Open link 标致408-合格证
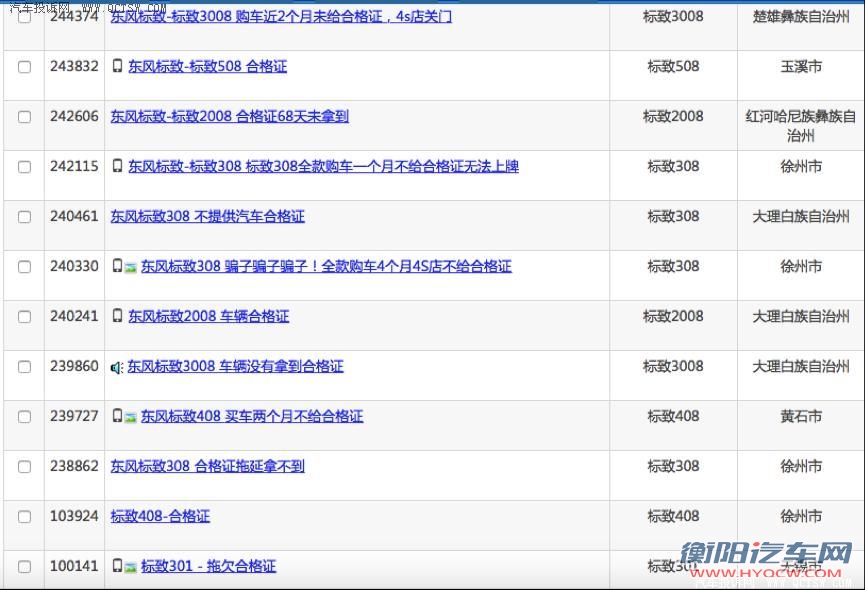Viewport: 865px width, 590px height. pos(160,517)
